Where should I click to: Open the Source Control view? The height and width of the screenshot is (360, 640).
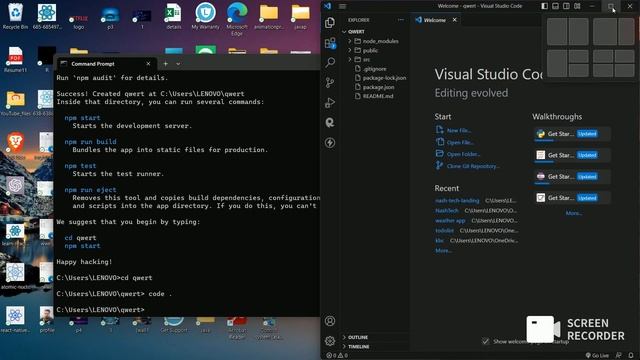pos(330,82)
